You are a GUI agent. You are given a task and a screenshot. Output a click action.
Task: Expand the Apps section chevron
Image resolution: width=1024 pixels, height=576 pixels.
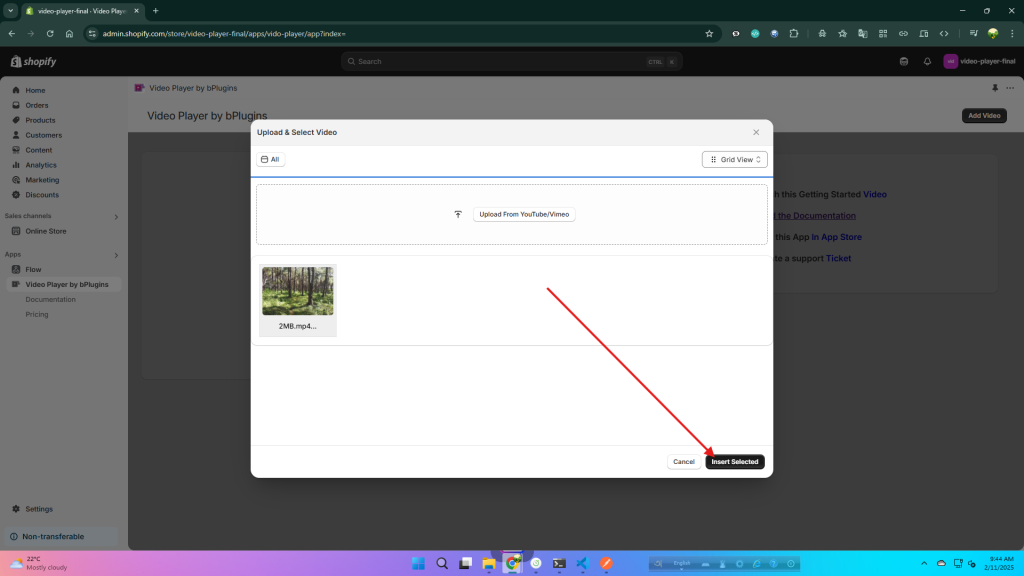(x=116, y=255)
